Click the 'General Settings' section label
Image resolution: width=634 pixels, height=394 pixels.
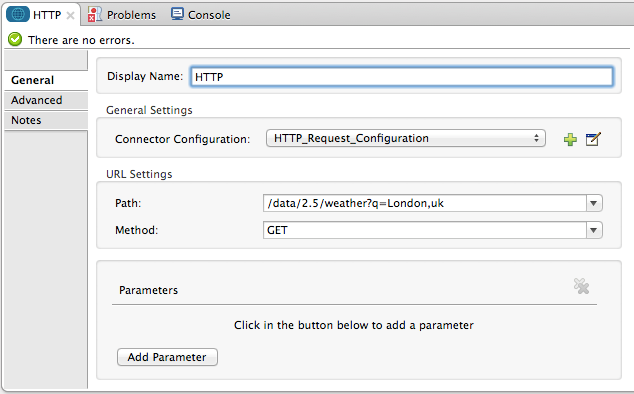pyautogui.click(x=149, y=110)
